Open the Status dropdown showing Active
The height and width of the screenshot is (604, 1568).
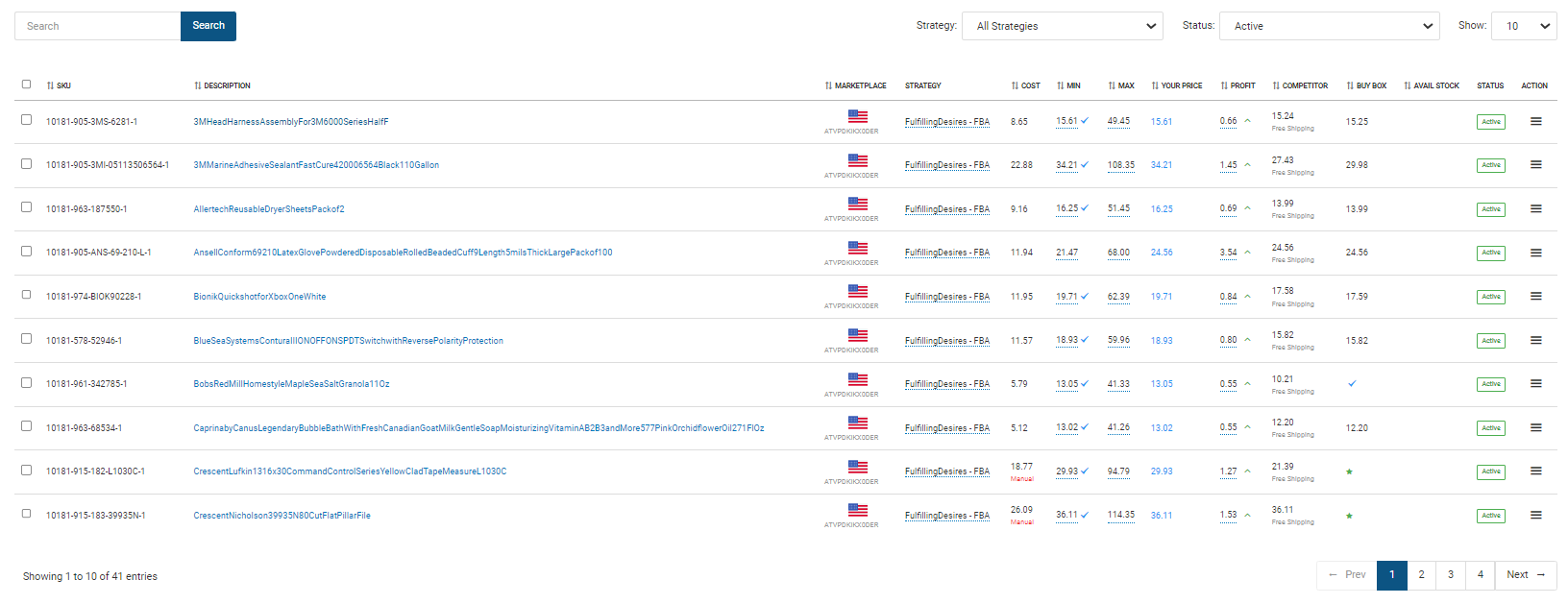click(x=1330, y=26)
